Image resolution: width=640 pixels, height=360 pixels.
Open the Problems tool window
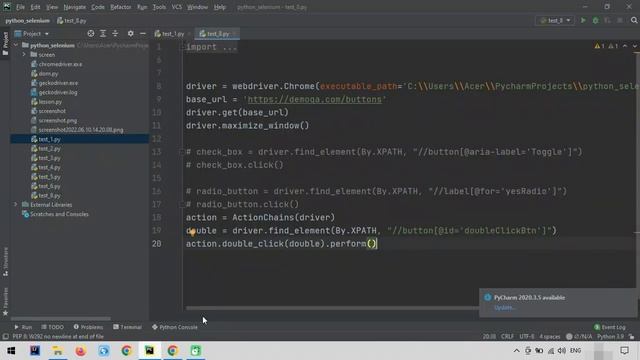[88, 327]
